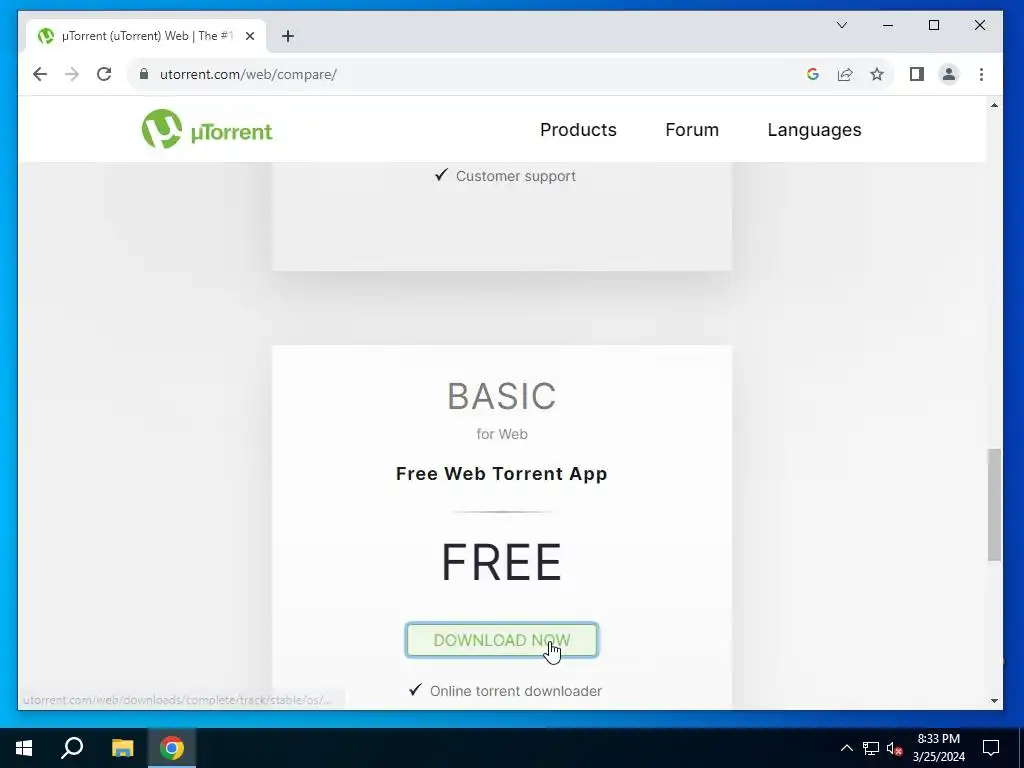The width and height of the screenshot is (1024, 768).
Task: Open the taskbar clock and date
Action: tap(938, 748)
